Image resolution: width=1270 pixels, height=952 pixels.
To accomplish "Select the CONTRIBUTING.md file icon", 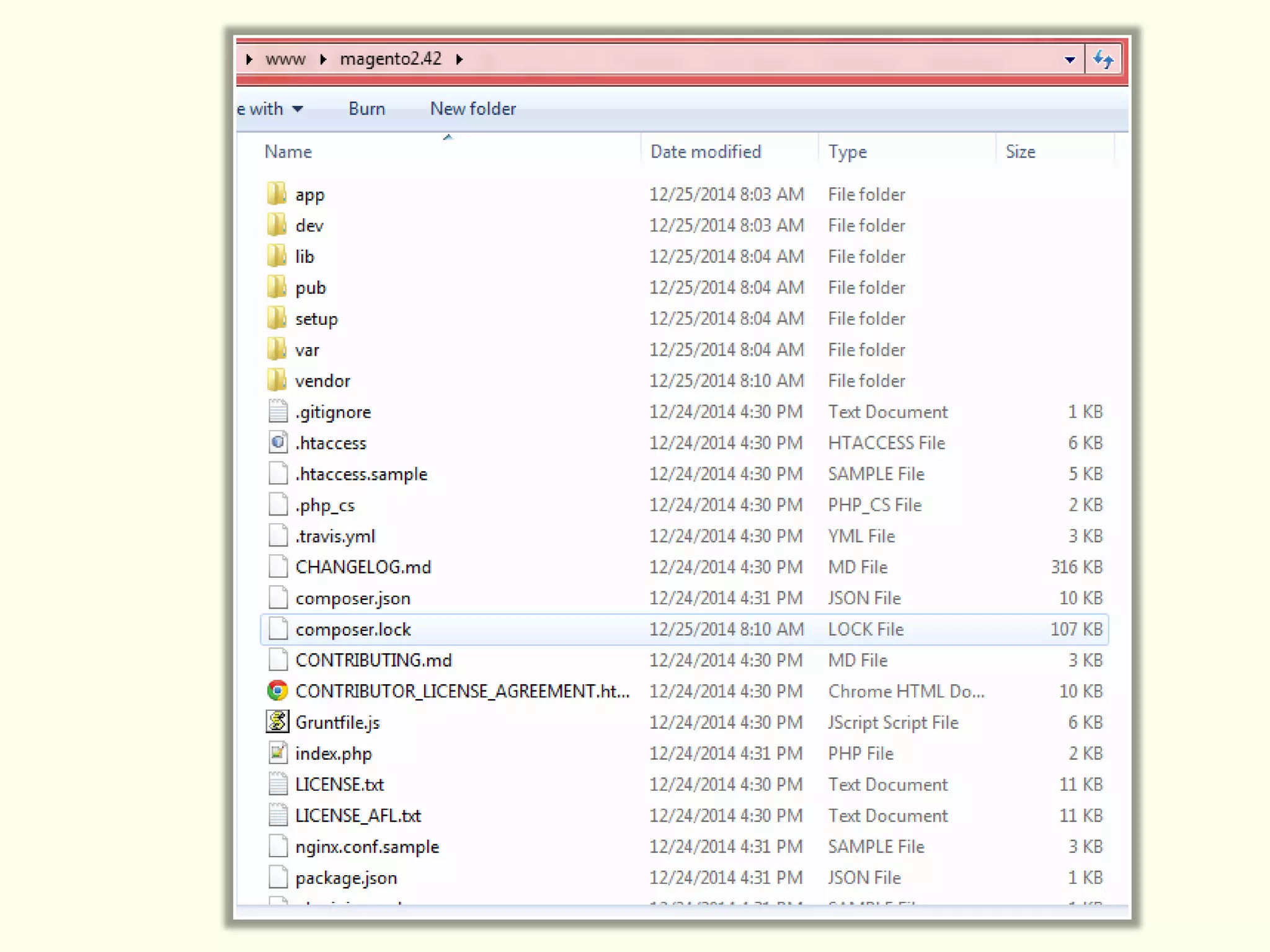I will coord(278,660).
